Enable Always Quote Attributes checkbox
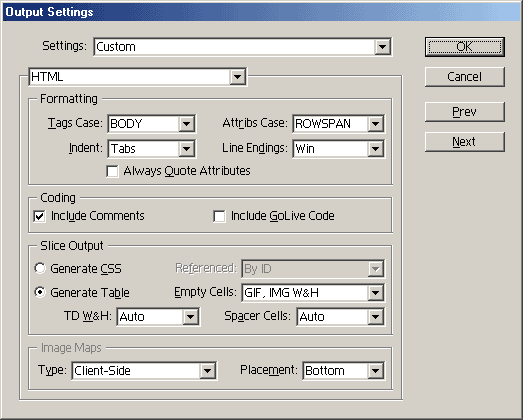Image resolution: width=523 pixels, height=420 pixels. (112, 171)
